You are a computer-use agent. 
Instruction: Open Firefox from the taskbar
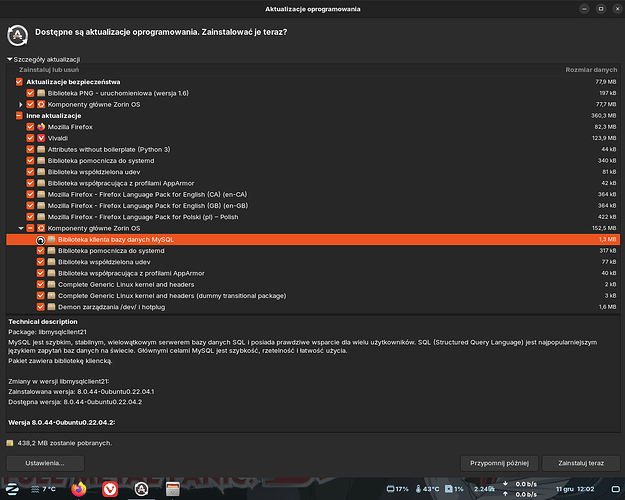coord(79,488)
